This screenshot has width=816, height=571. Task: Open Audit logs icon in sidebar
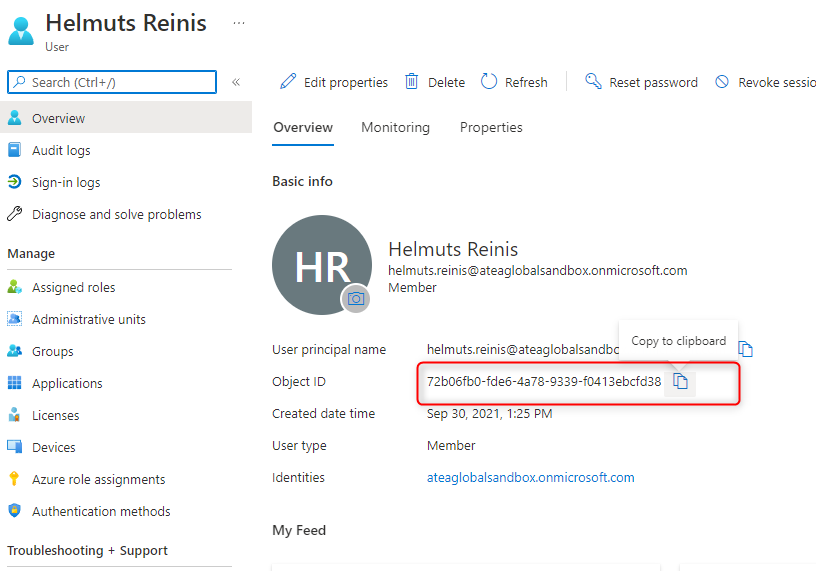[15, 150]
